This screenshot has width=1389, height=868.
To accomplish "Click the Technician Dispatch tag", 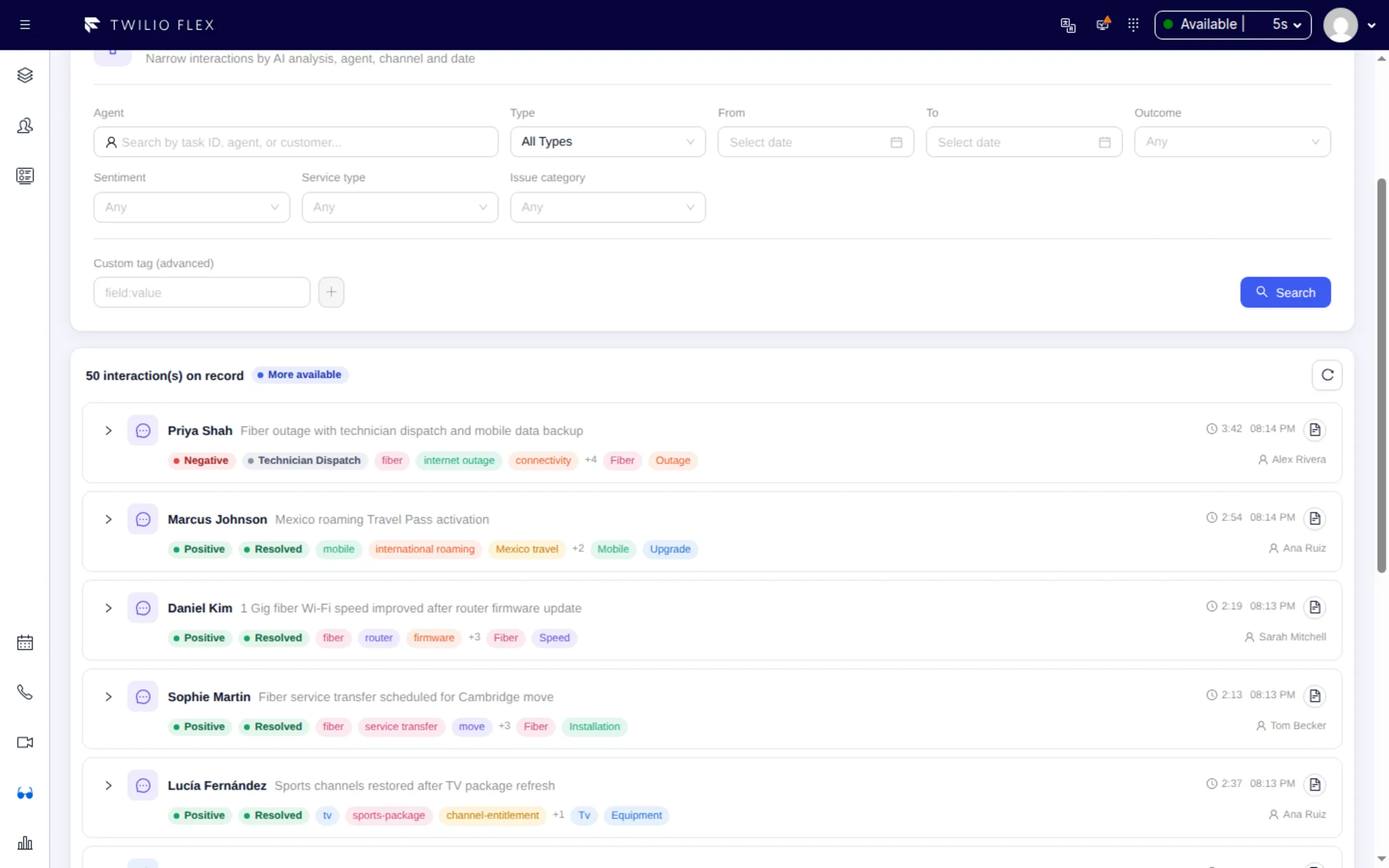I will pyautogui.click(x=304, y=461).
